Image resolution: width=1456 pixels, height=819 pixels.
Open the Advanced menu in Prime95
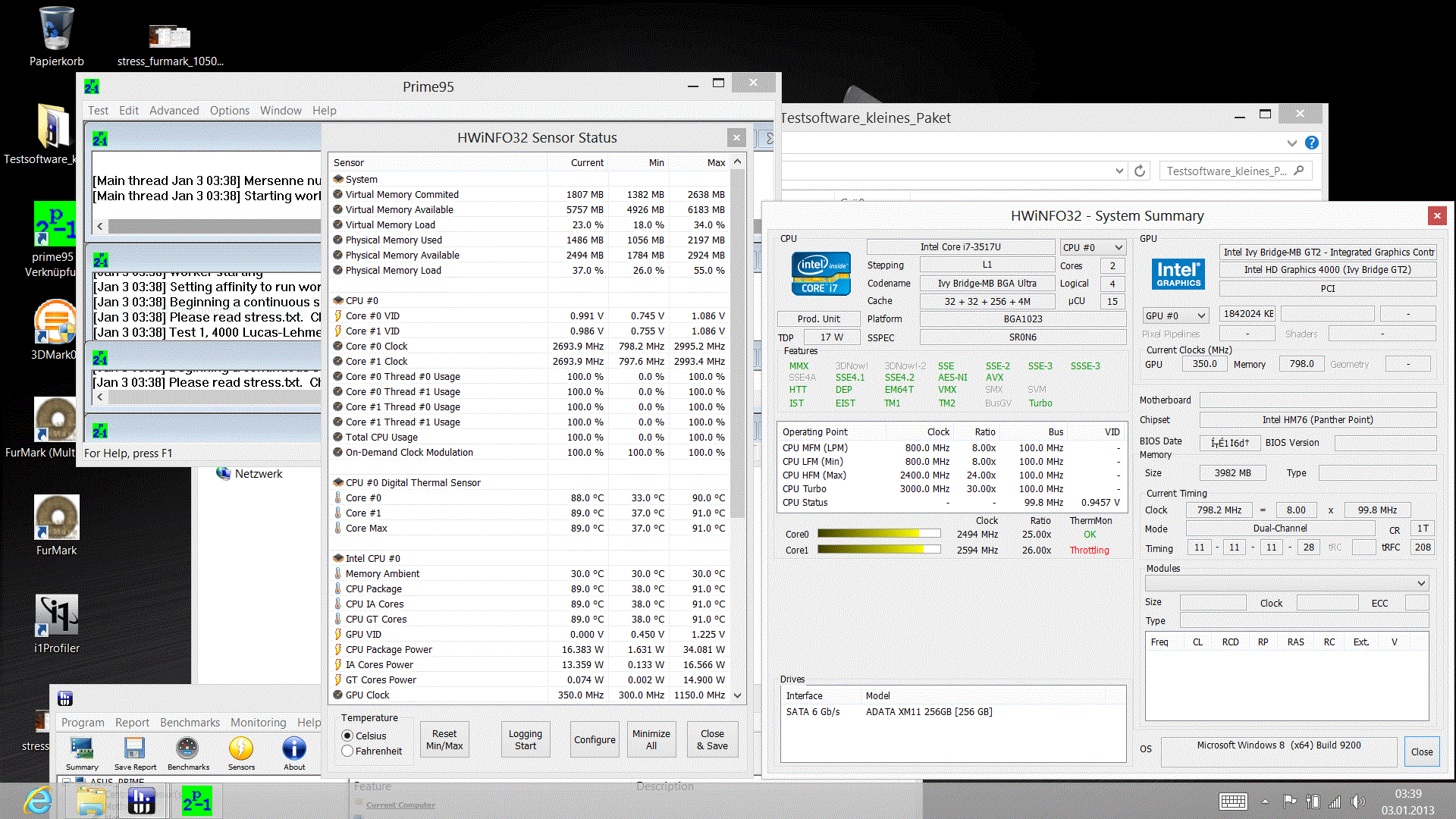(x=174, y=111)
